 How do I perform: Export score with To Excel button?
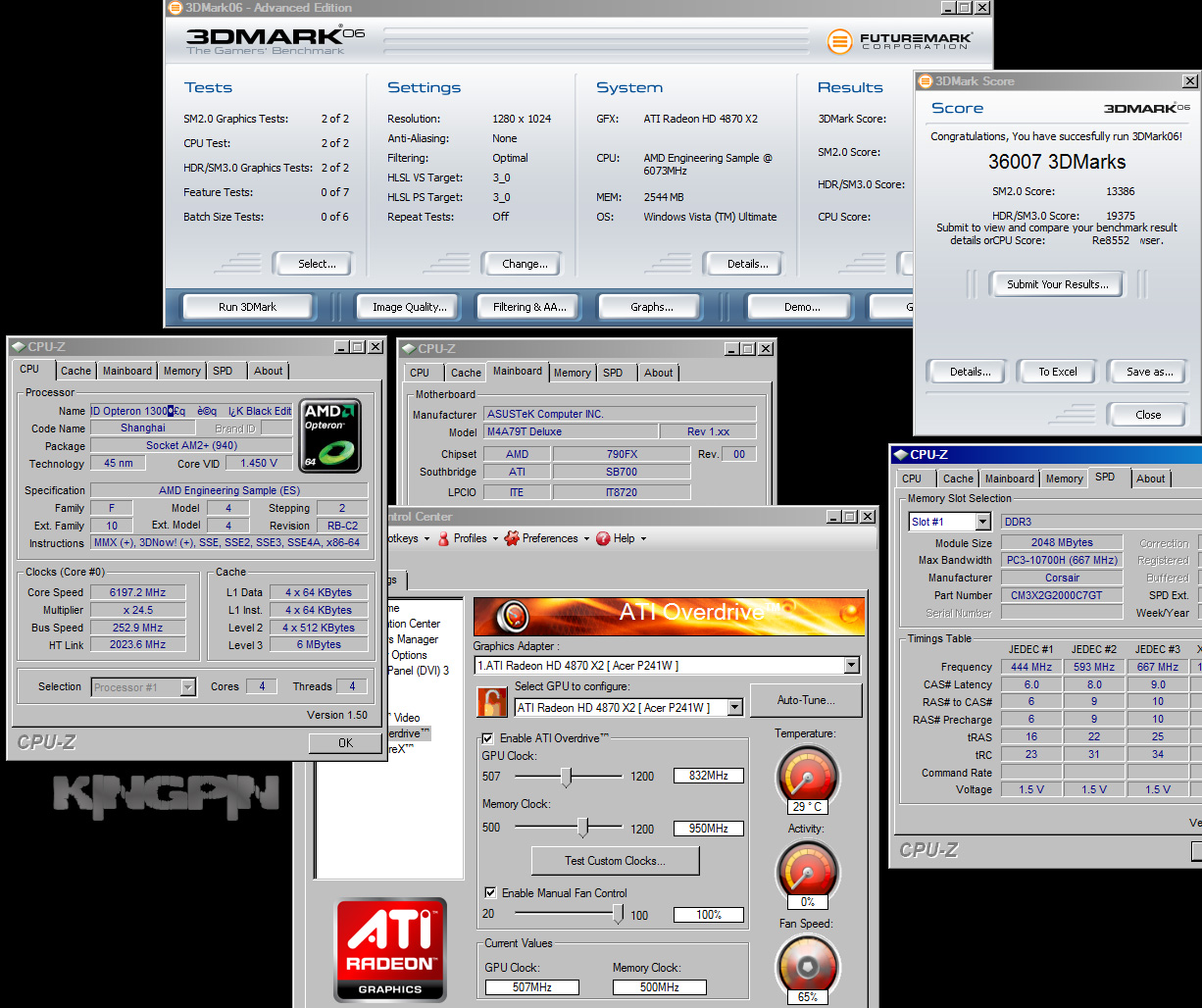[1058, 372]
